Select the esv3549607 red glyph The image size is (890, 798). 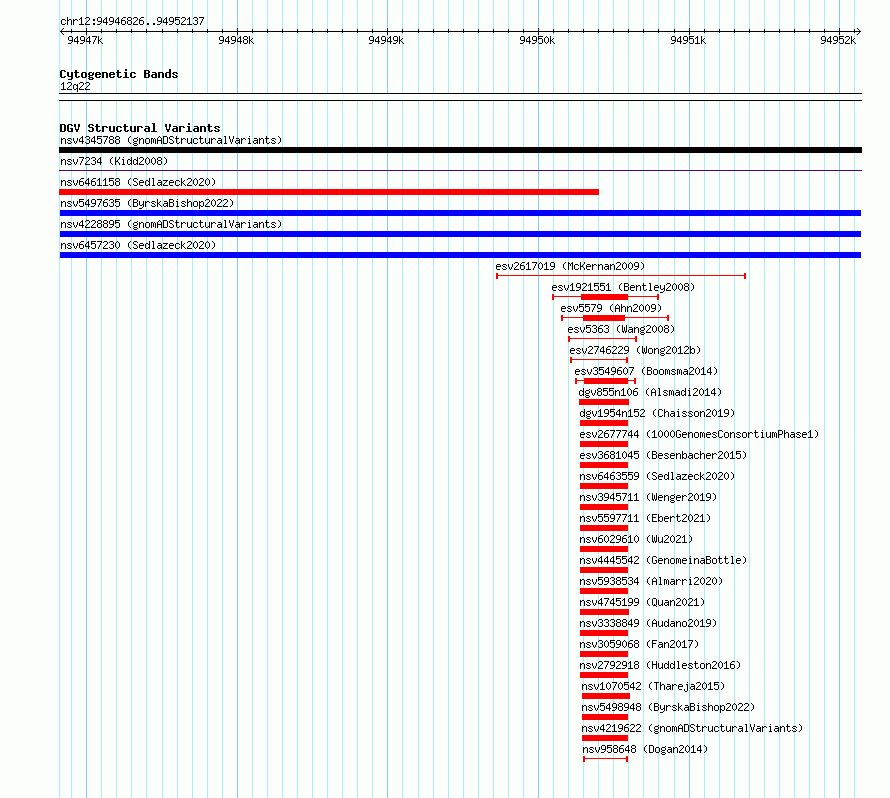pyautogui.click(x=606, y=381)
